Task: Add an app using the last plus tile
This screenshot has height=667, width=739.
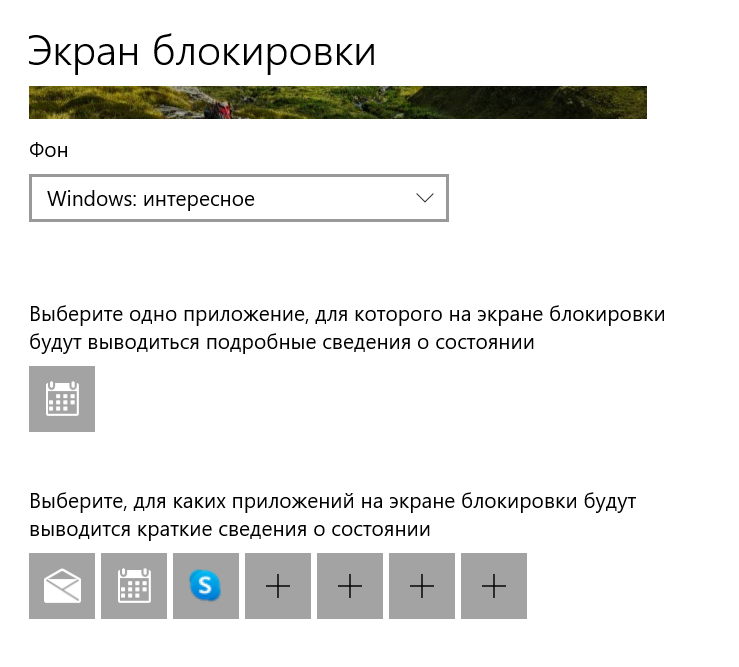Action: tap(494, 586)
